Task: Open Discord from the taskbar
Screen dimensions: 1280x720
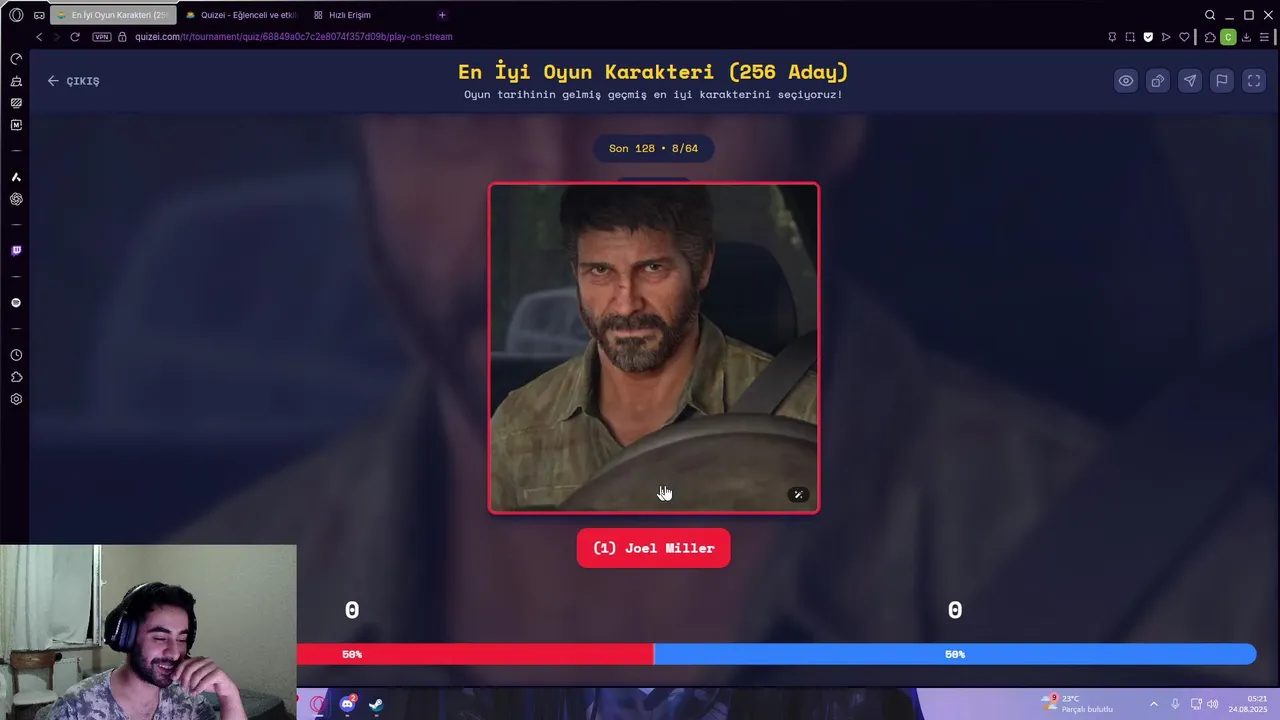Action: point(347,704)
